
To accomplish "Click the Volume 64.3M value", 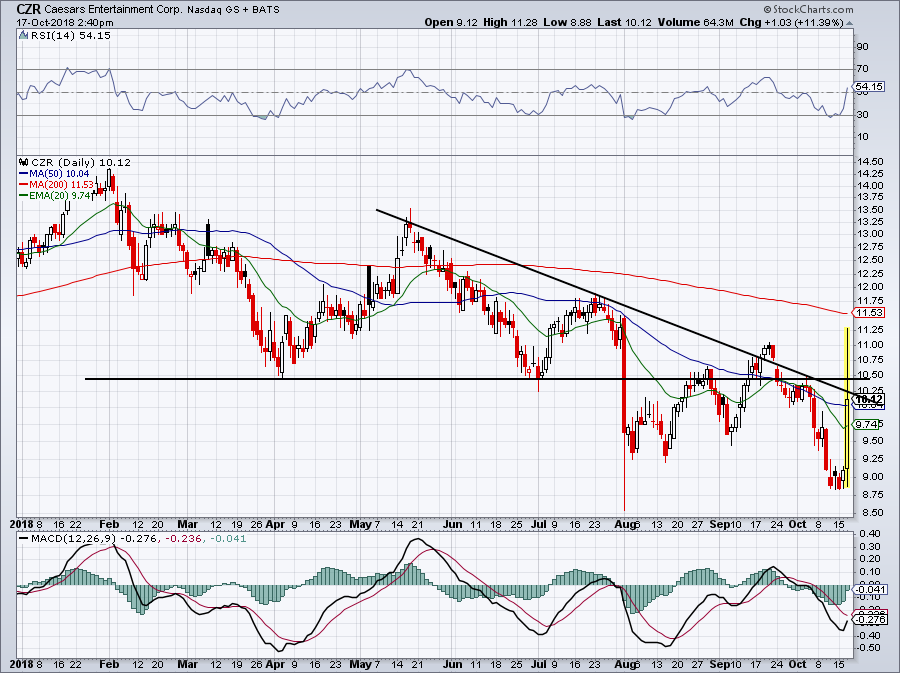I will (x=696, y=22).
